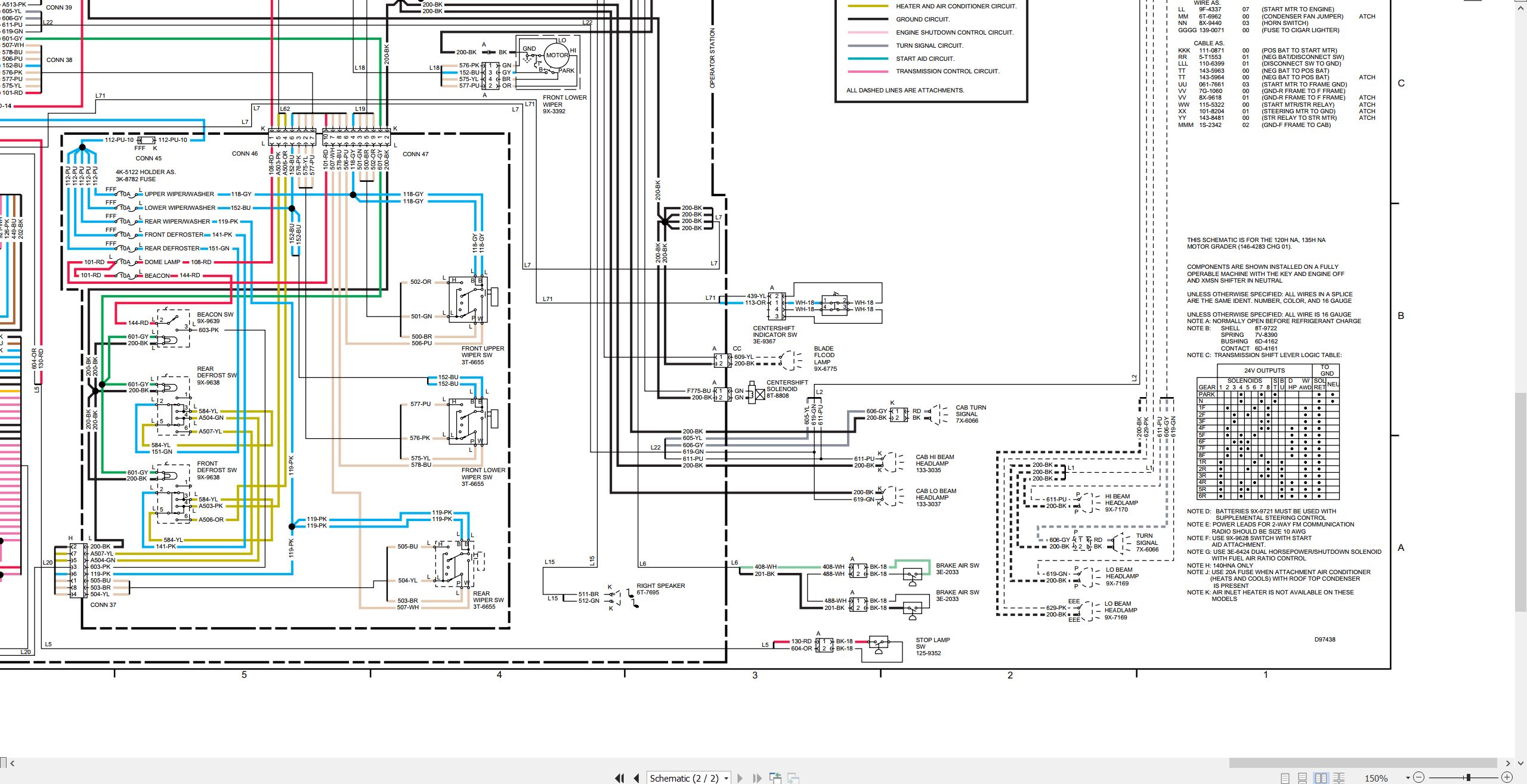Click the CONN 38 label
The width and height of the screenshot is (1527, 784).
point(59,60)
